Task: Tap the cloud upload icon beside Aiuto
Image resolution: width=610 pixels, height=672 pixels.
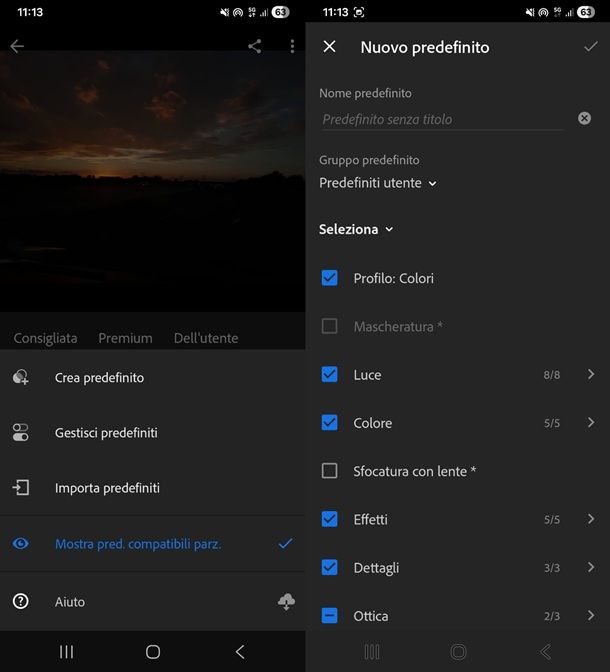Action: pyautogui.click(x=286, y=601)
